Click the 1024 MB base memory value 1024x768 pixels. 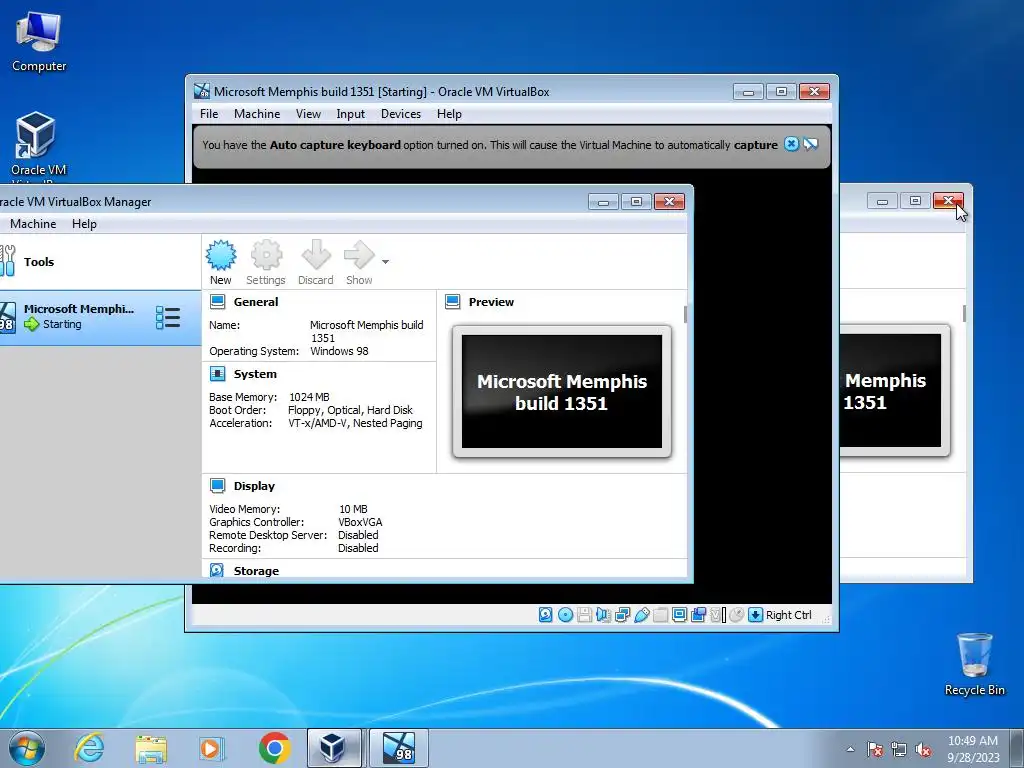pos(309,396)
